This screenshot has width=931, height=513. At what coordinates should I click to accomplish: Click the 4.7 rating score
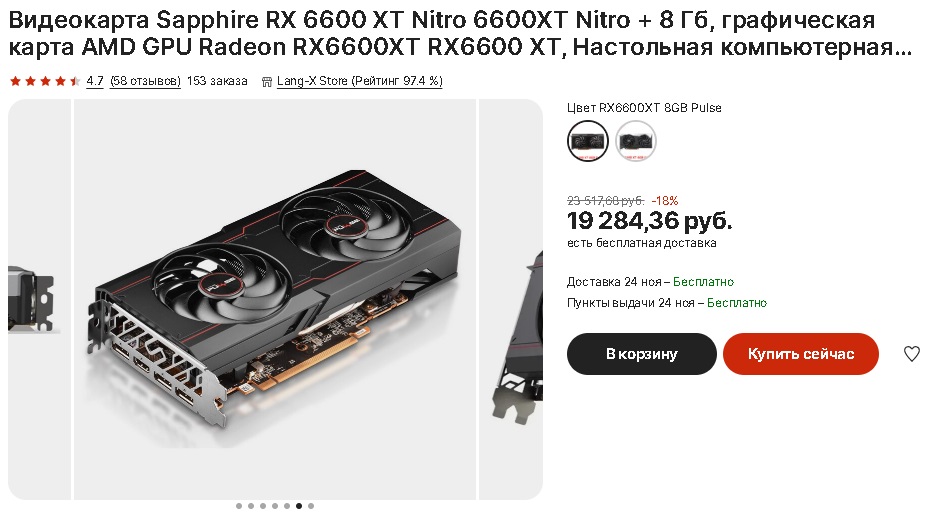(x=95, y=81)
